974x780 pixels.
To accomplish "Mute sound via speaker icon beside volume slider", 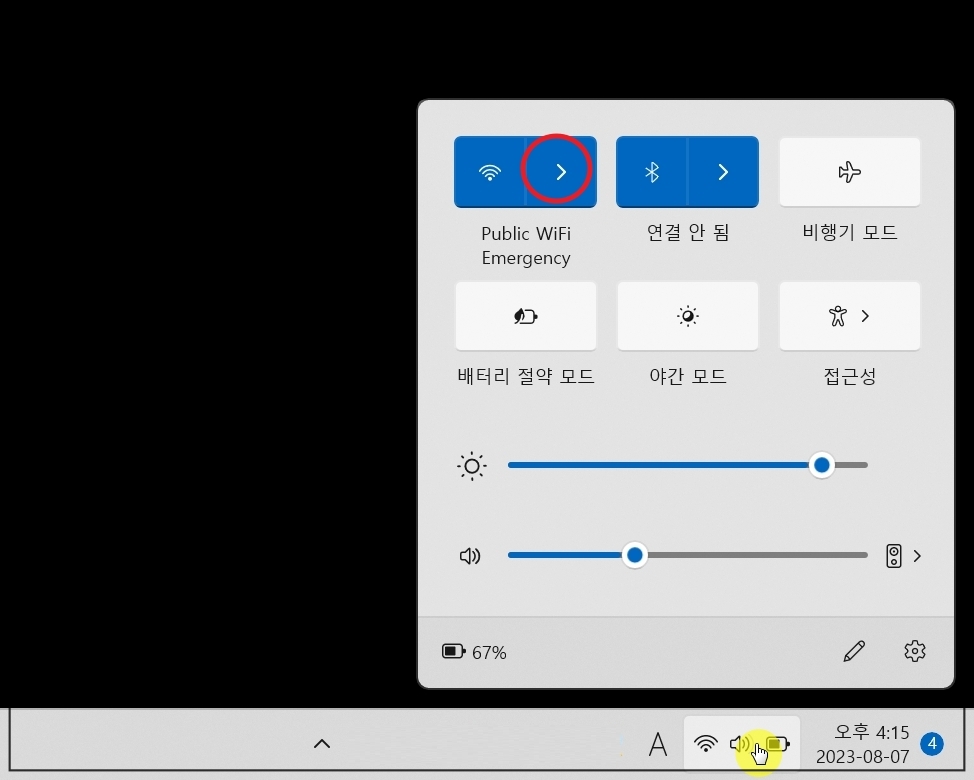I will click(470, 556).
